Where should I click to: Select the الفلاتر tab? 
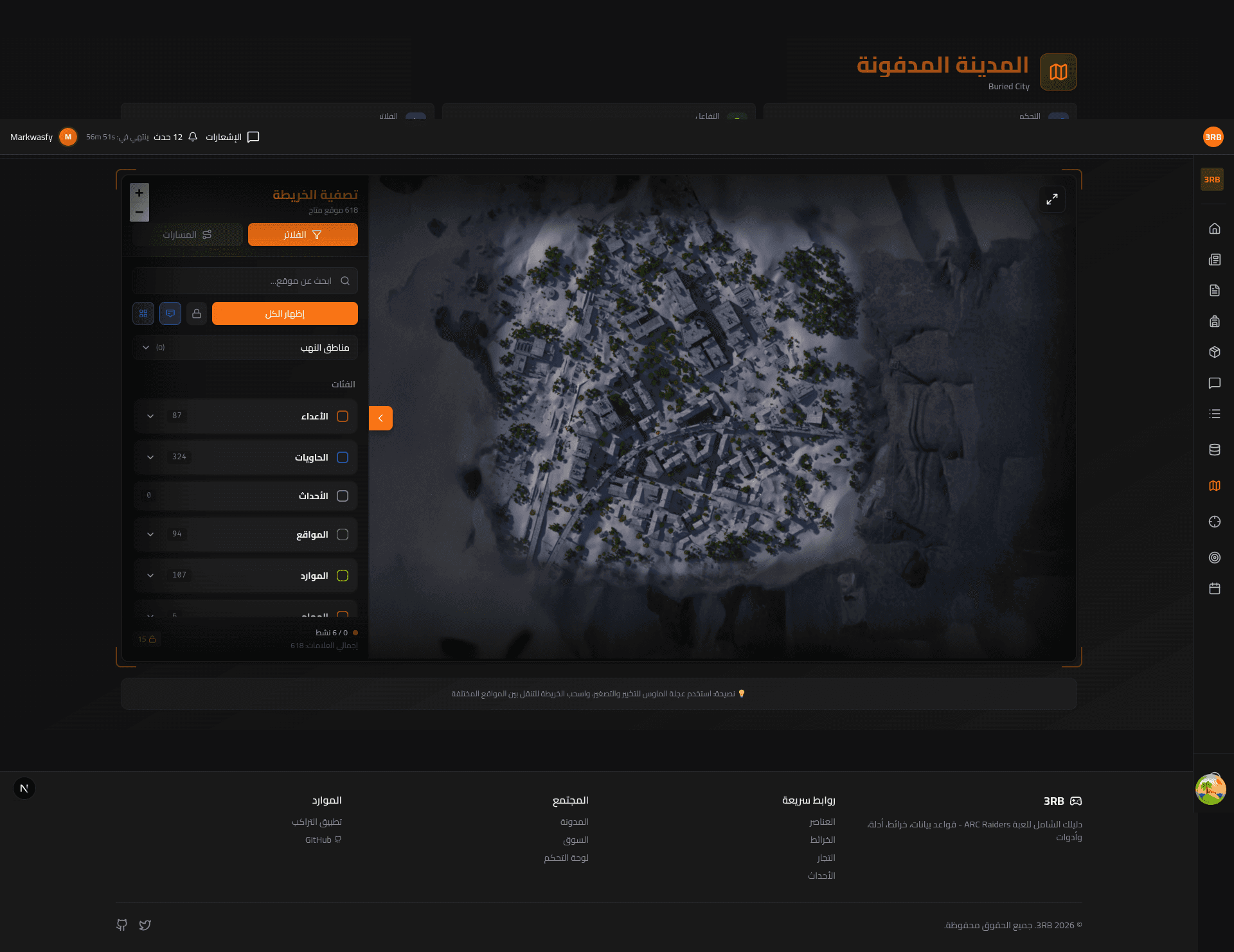pos(303,234)
